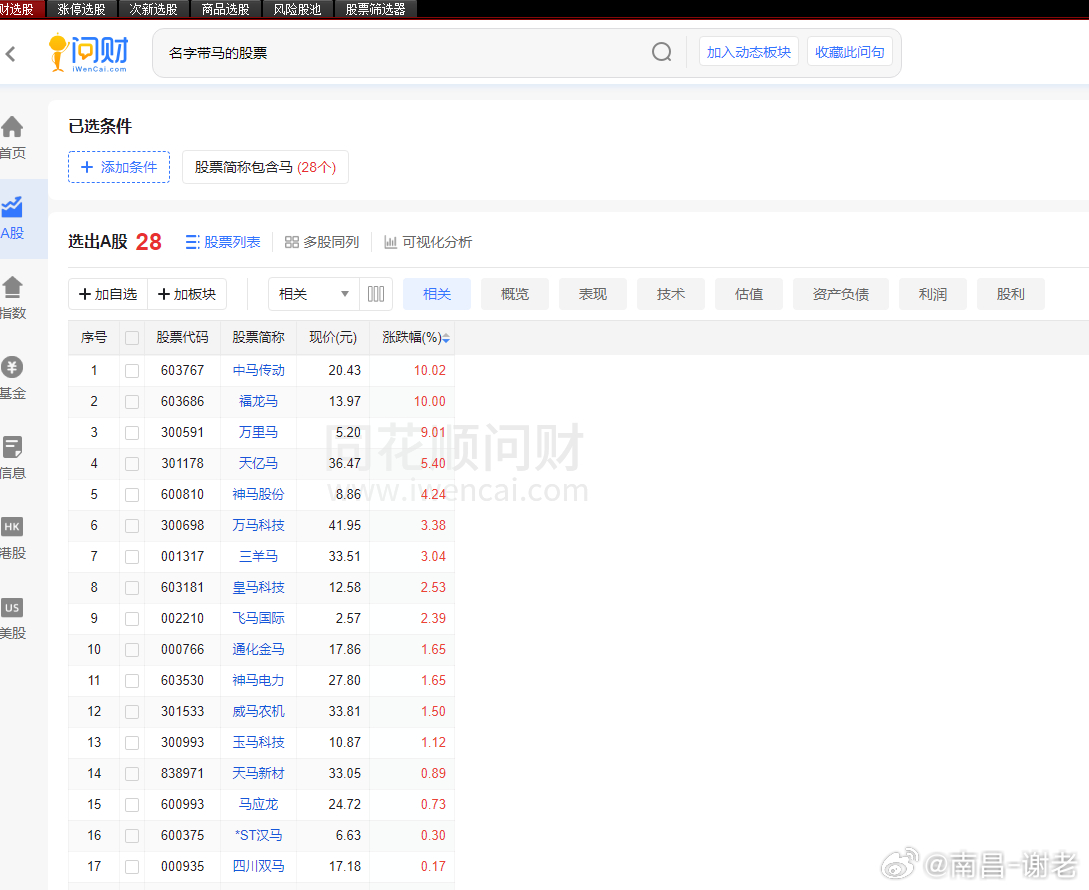
Task: Open the 股票筛选器 top tab
Action: click(376, 9)
